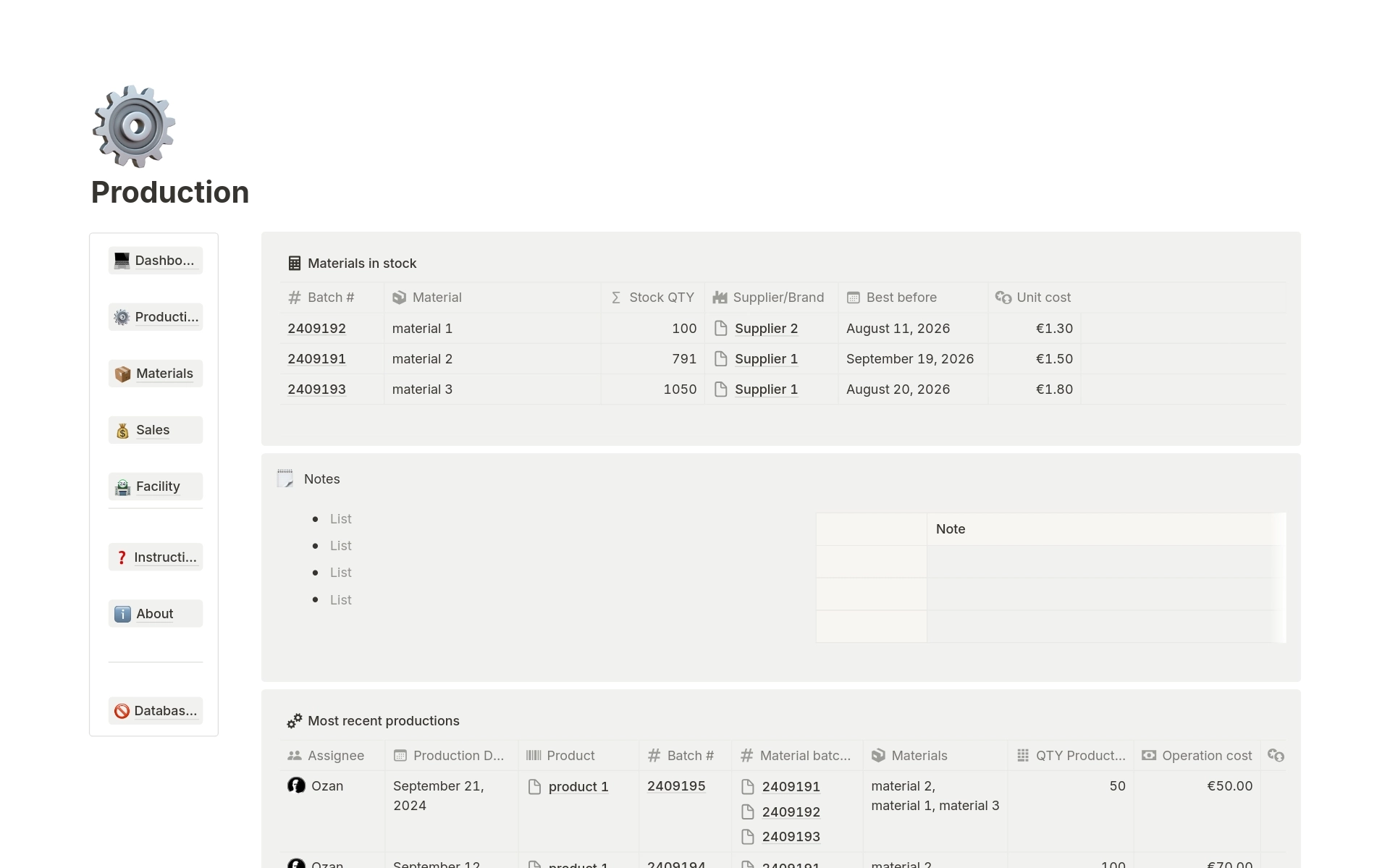Navigate to Sales section
This screenshot has width=1390, height=868.
tap(153, 429)
